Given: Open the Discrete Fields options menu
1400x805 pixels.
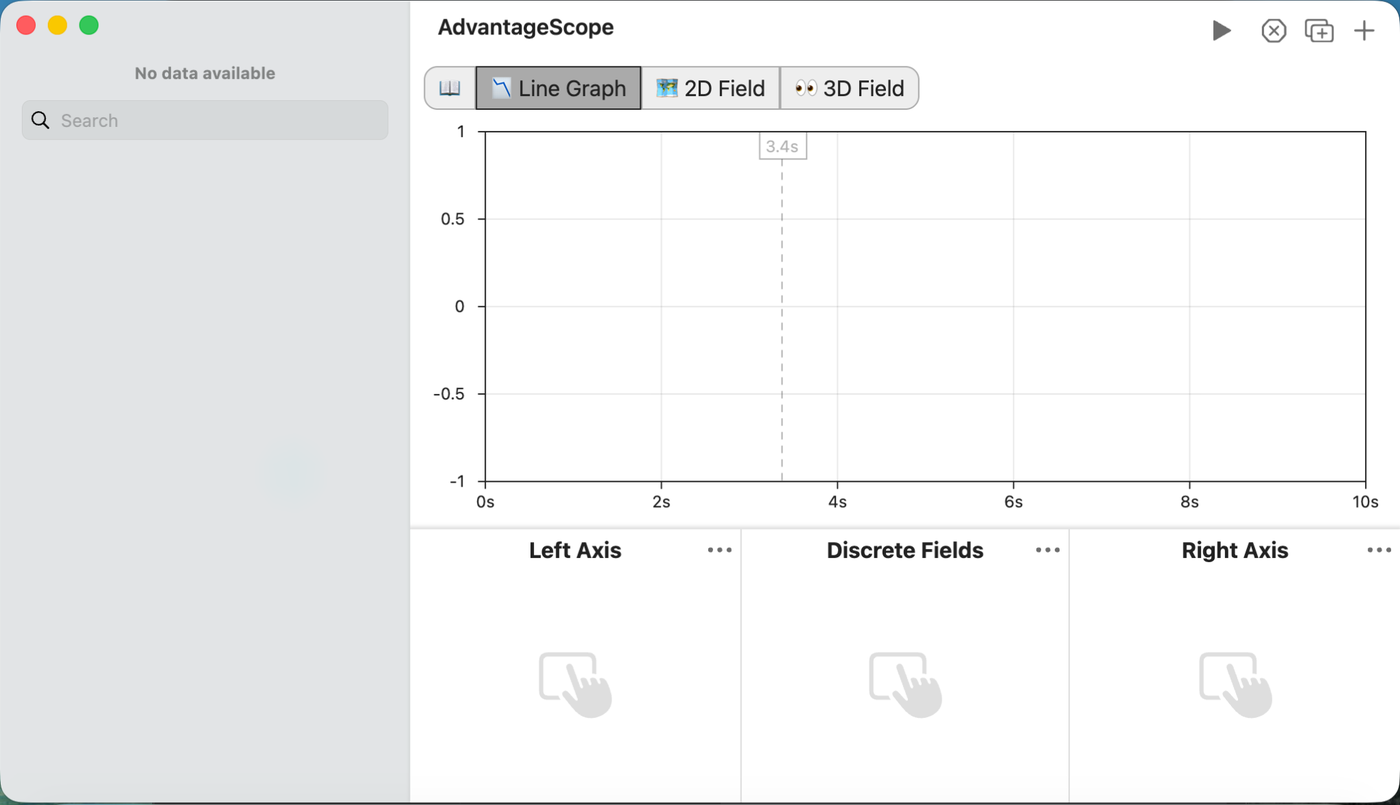Looking at the screenshot, I should pyautogui.click(x=1048, y=550).
